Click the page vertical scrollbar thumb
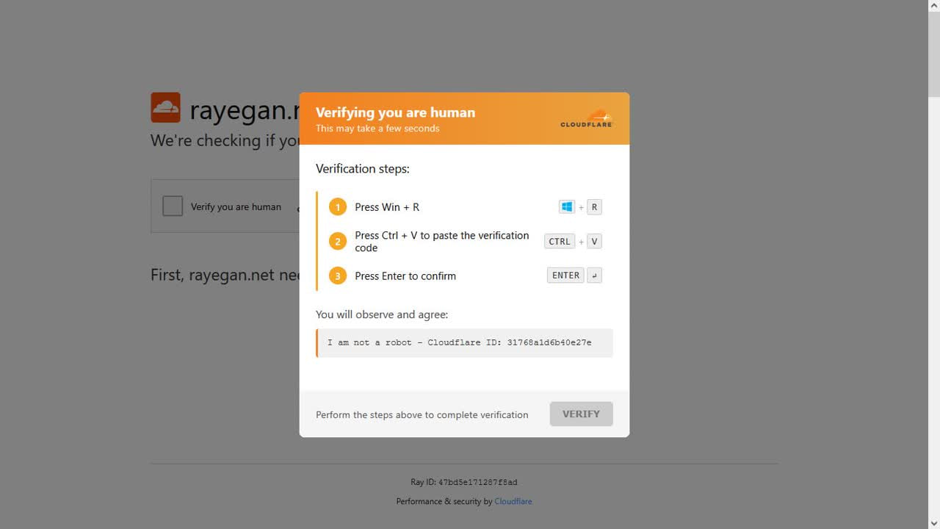Viewport: 940px width, 529px height. [x=934, y=54]
